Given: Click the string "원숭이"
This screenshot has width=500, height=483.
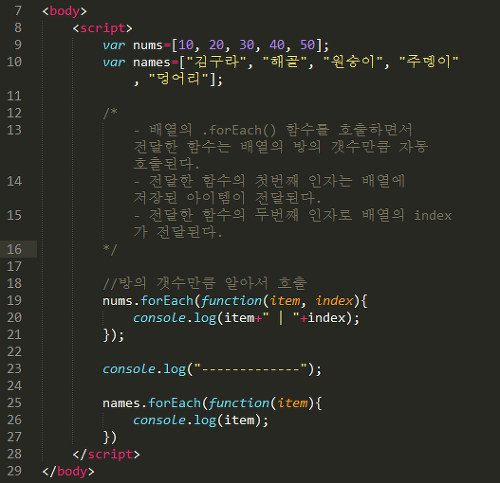Looking at the screenshot, I should tap(353, 62).
